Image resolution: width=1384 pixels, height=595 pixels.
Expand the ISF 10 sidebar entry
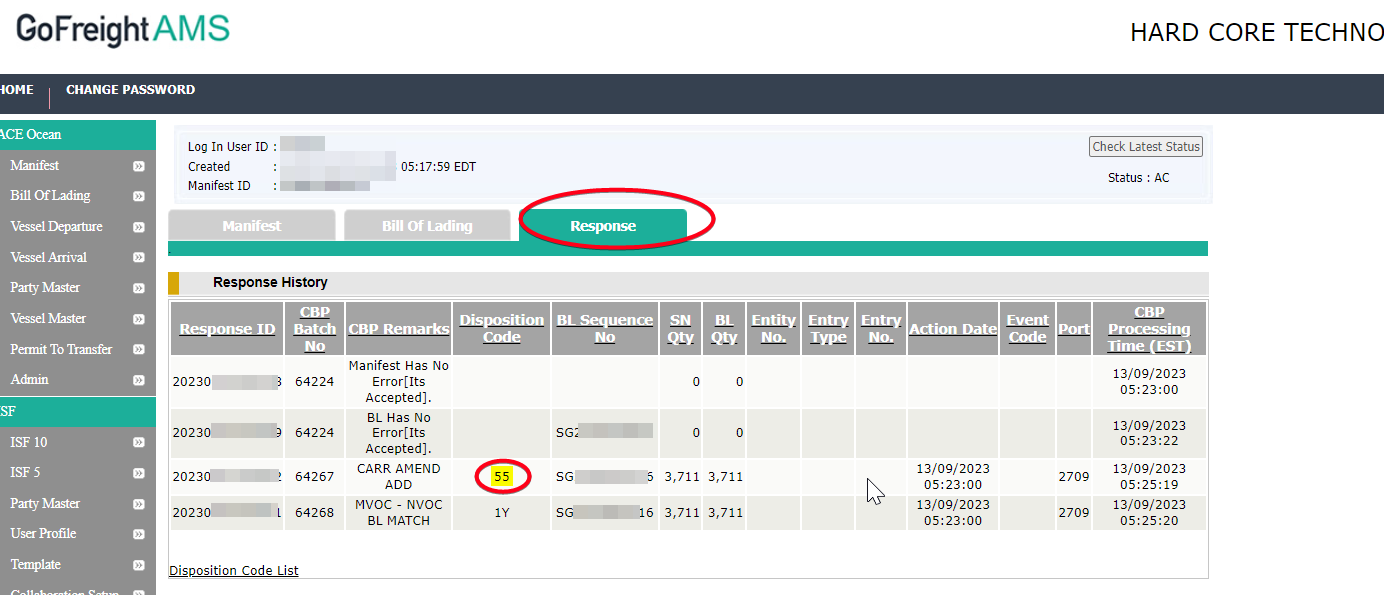pyautogui.click(x=139, y=441)
